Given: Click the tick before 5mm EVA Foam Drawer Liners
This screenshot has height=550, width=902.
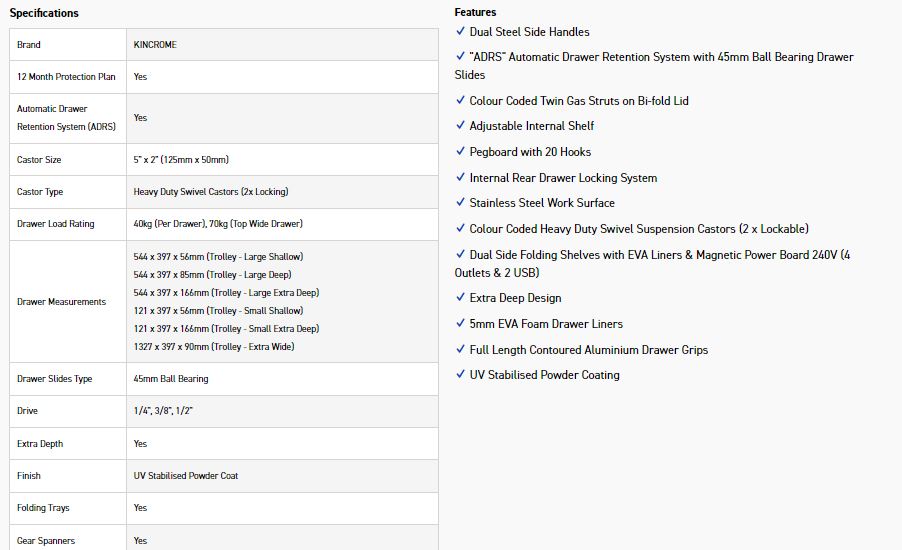Looking at the screenshot, I should pyautogui.click(x=460, y=324).
